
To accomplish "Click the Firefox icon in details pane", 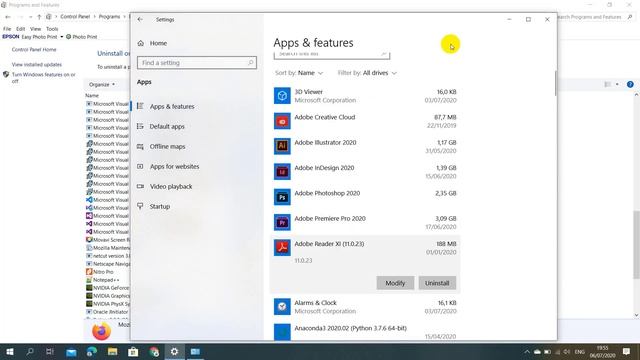I will point(101,331).
